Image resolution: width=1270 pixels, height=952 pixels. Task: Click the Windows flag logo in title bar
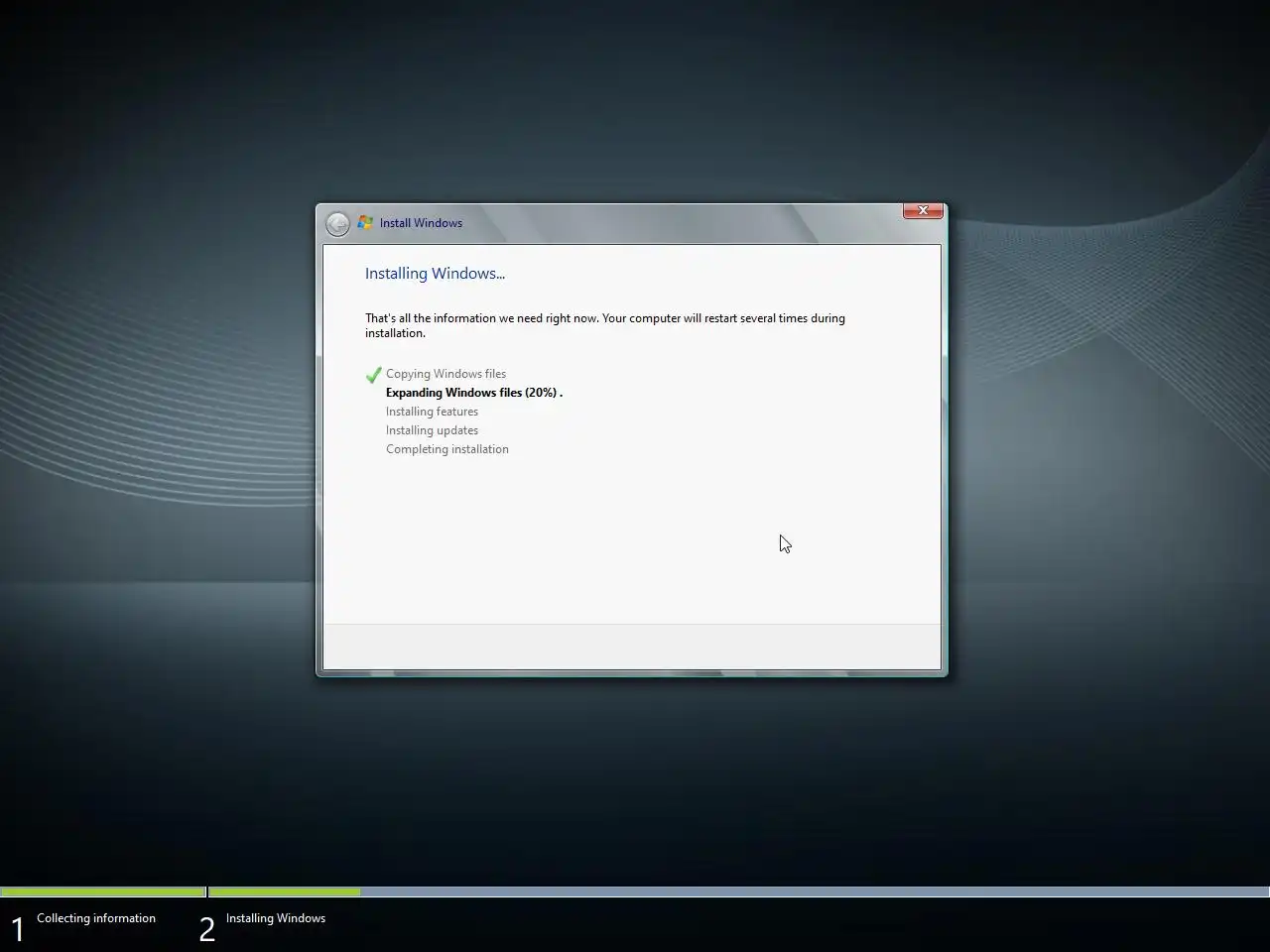click(365, 223)
